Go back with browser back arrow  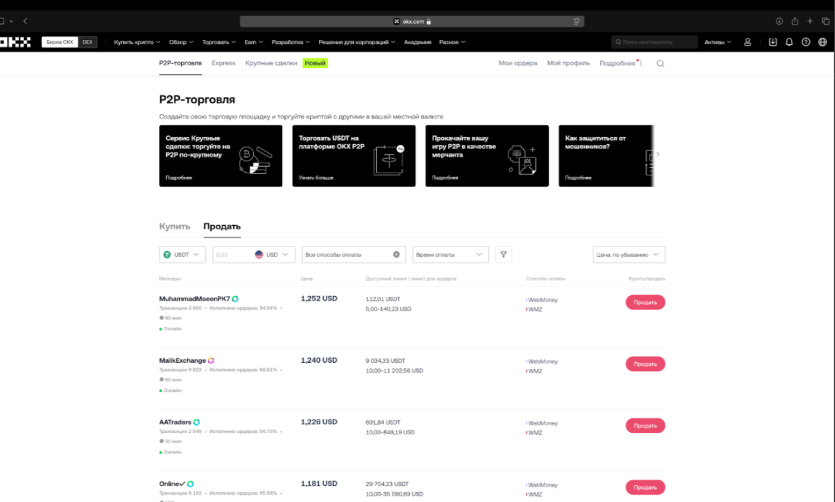[x=25, y=21]
